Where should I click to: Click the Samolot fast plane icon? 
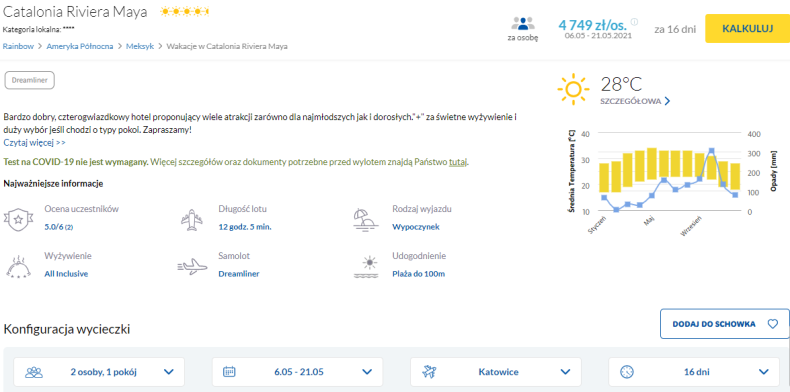pyautogui.click(x=192, y=266)
